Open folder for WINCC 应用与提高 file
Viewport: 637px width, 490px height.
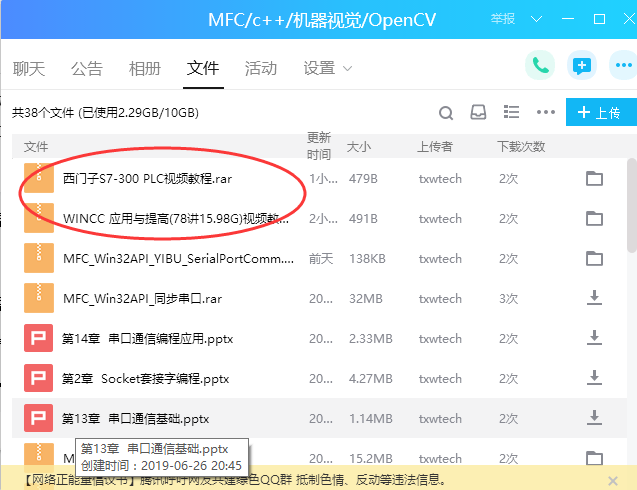pyautogui.click(x=594, y=218)
